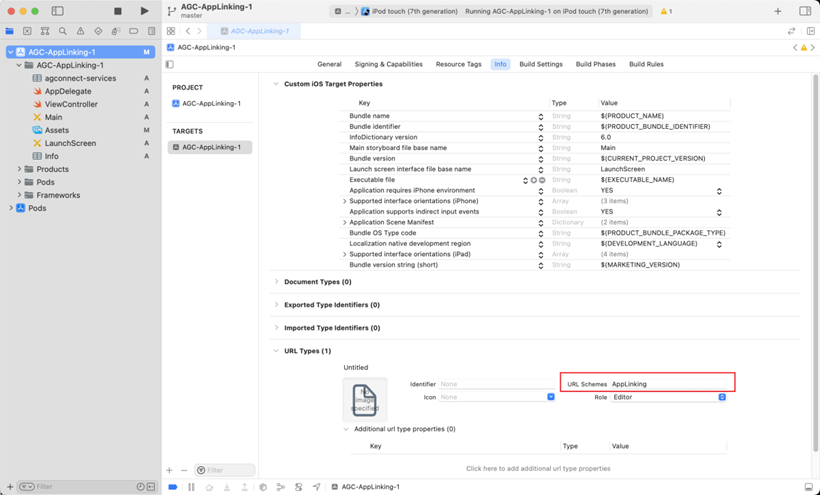The height and width of the screenshot is (495, 820).
Task: Open the Find navigator magnifier icon
Action: click(62, 31)
